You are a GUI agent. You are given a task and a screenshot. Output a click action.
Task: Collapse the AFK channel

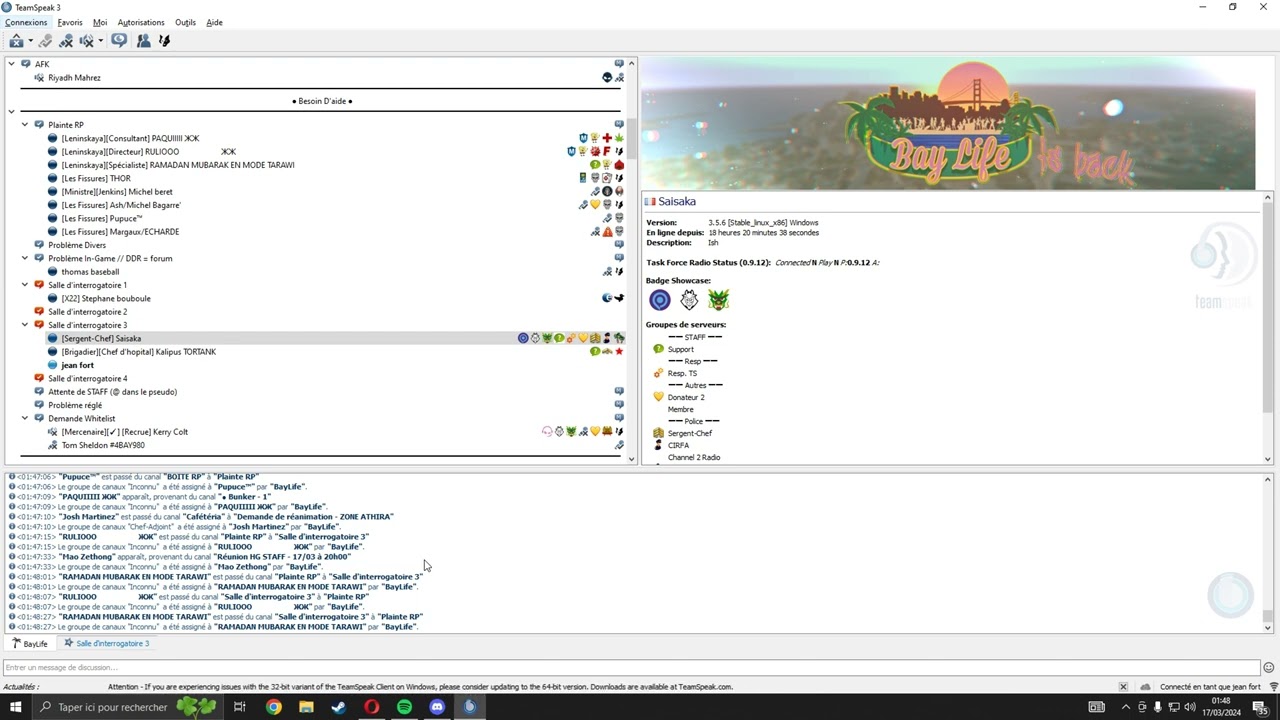click(12, 64)
